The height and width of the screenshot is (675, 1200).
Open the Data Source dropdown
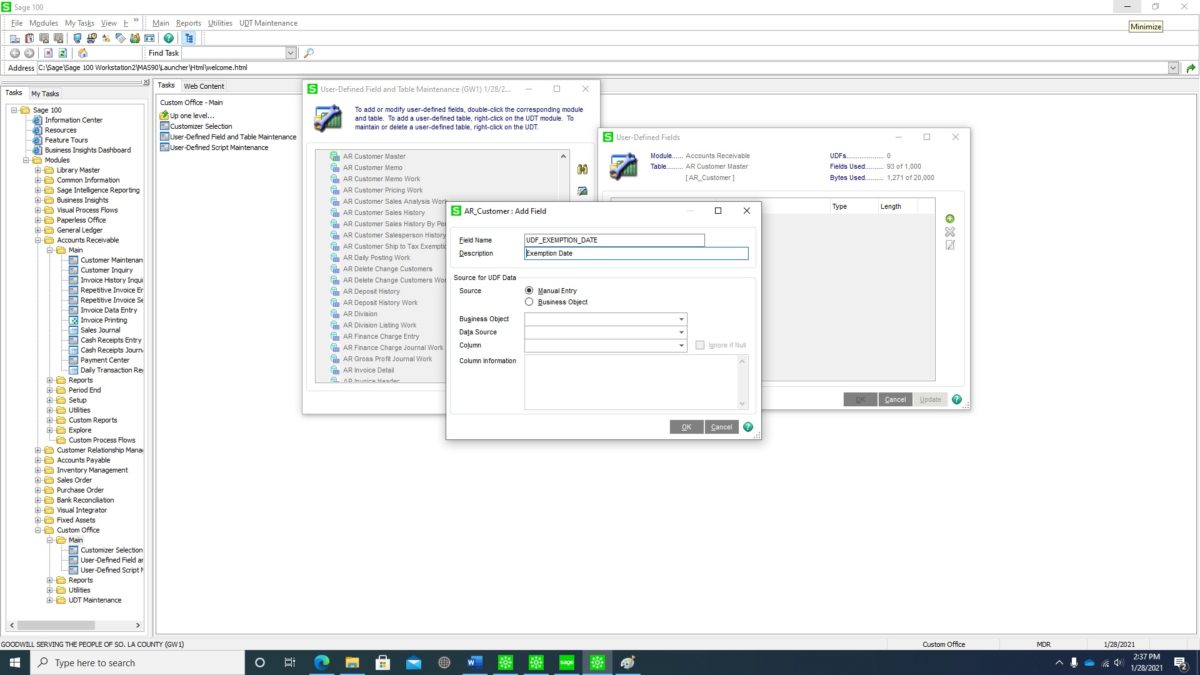(x=680, y=331)
